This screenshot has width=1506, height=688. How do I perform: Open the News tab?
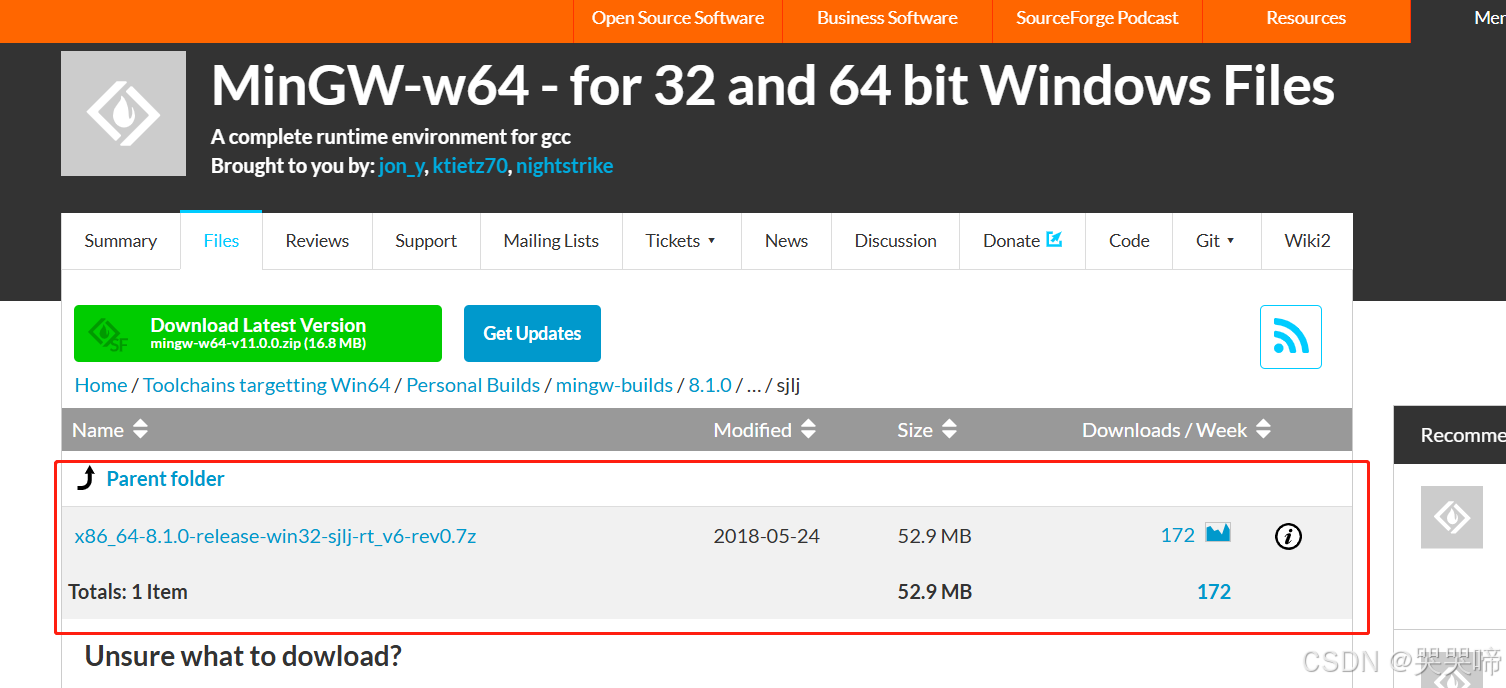point(786,241)
